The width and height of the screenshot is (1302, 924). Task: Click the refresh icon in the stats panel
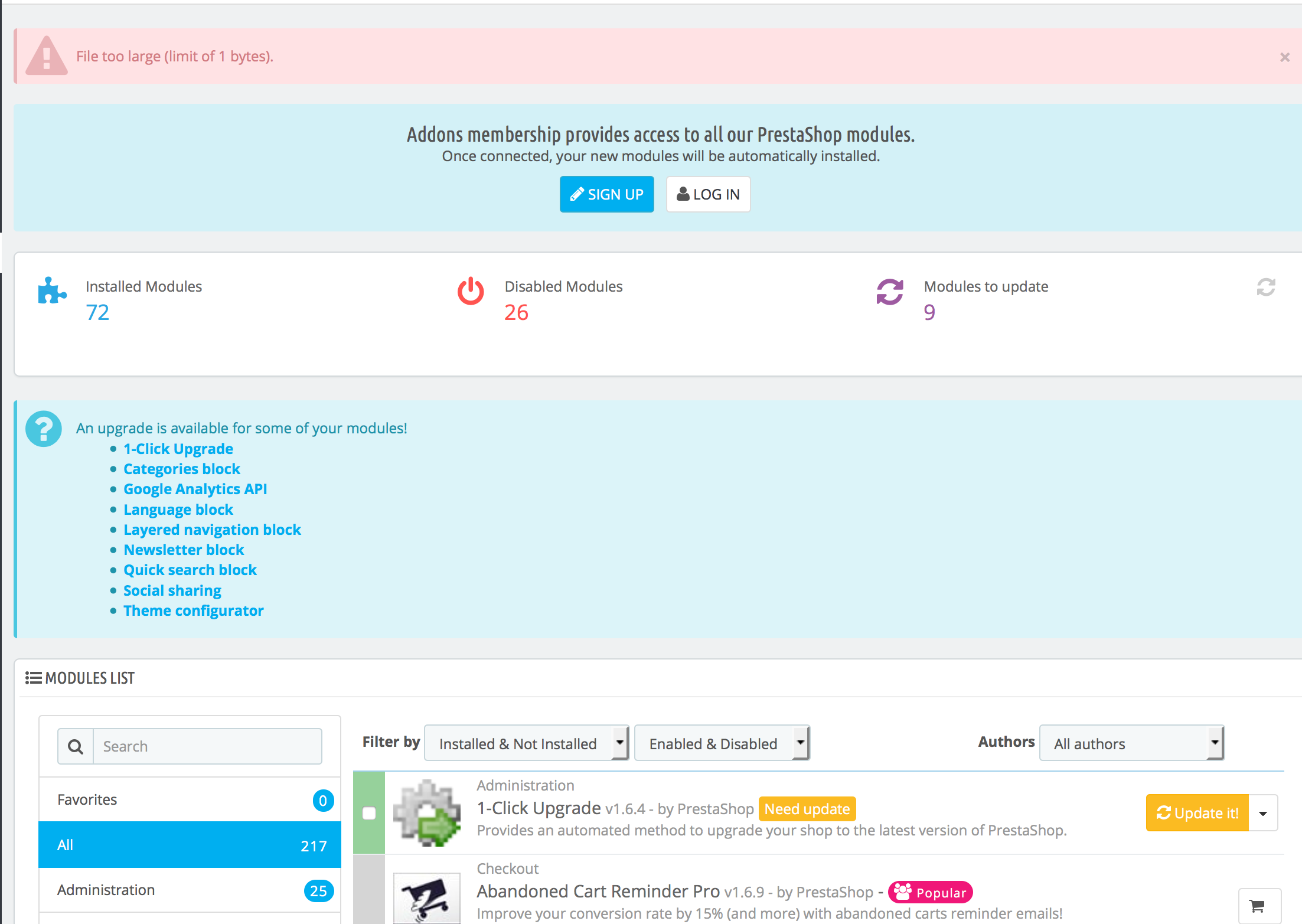point(1265,288)
